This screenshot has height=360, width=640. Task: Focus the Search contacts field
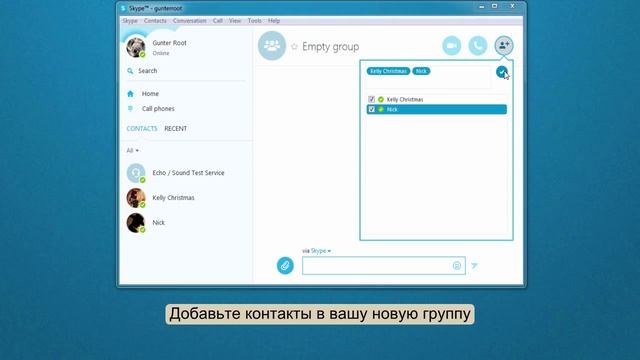186,71
